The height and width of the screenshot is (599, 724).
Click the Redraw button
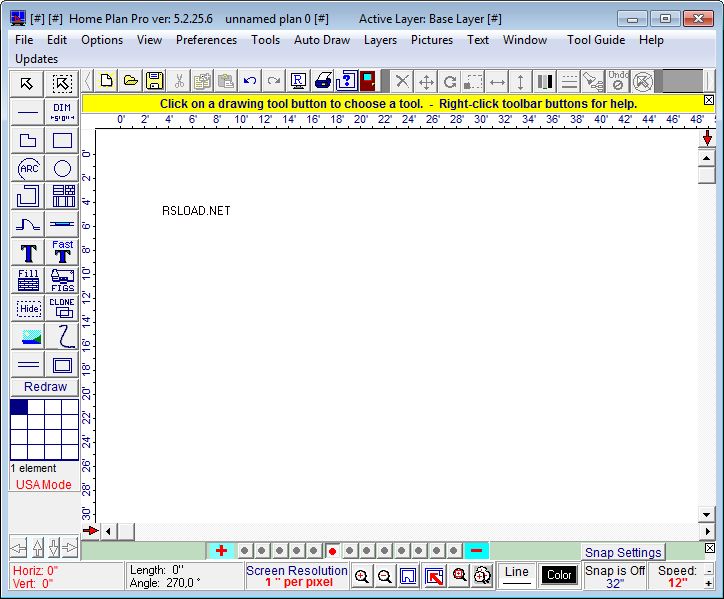tap(45, 387)
